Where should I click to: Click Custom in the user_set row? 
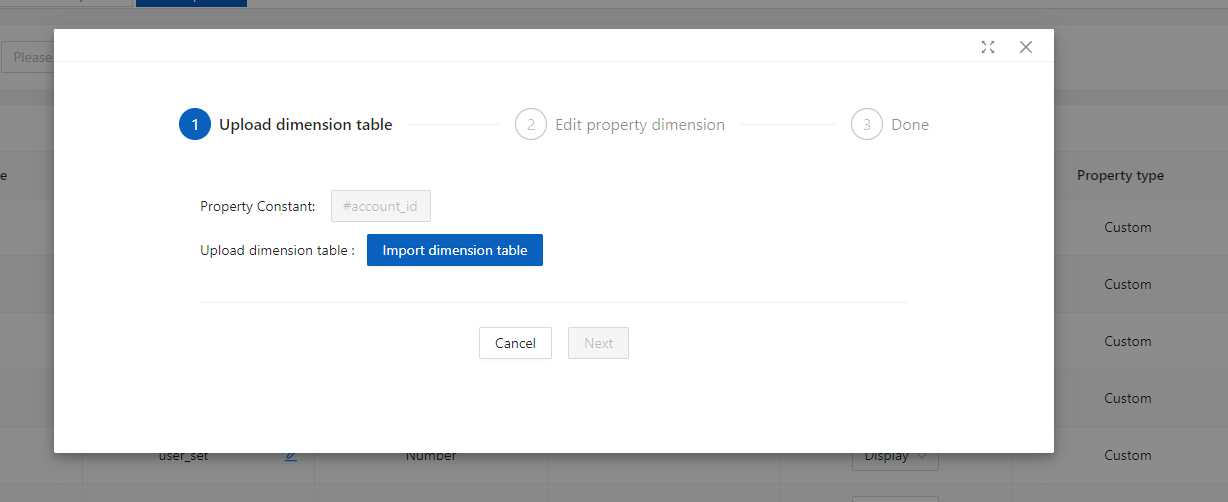(1128, 455)
